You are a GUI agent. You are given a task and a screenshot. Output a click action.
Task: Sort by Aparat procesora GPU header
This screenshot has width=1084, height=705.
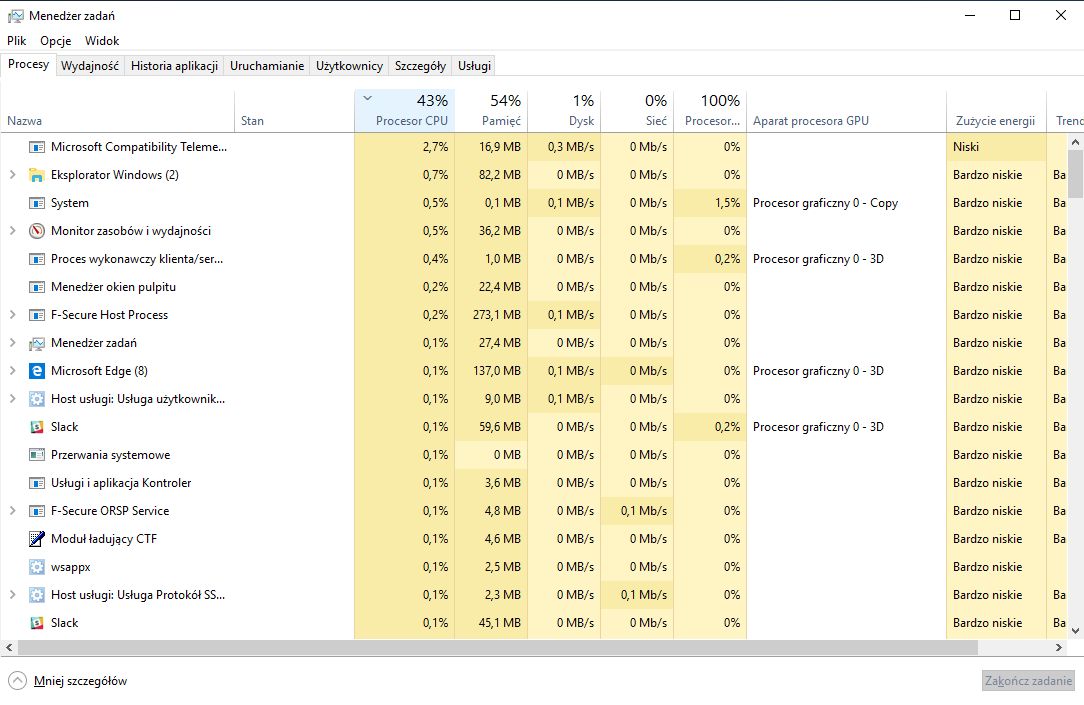(x=846, y=111)
